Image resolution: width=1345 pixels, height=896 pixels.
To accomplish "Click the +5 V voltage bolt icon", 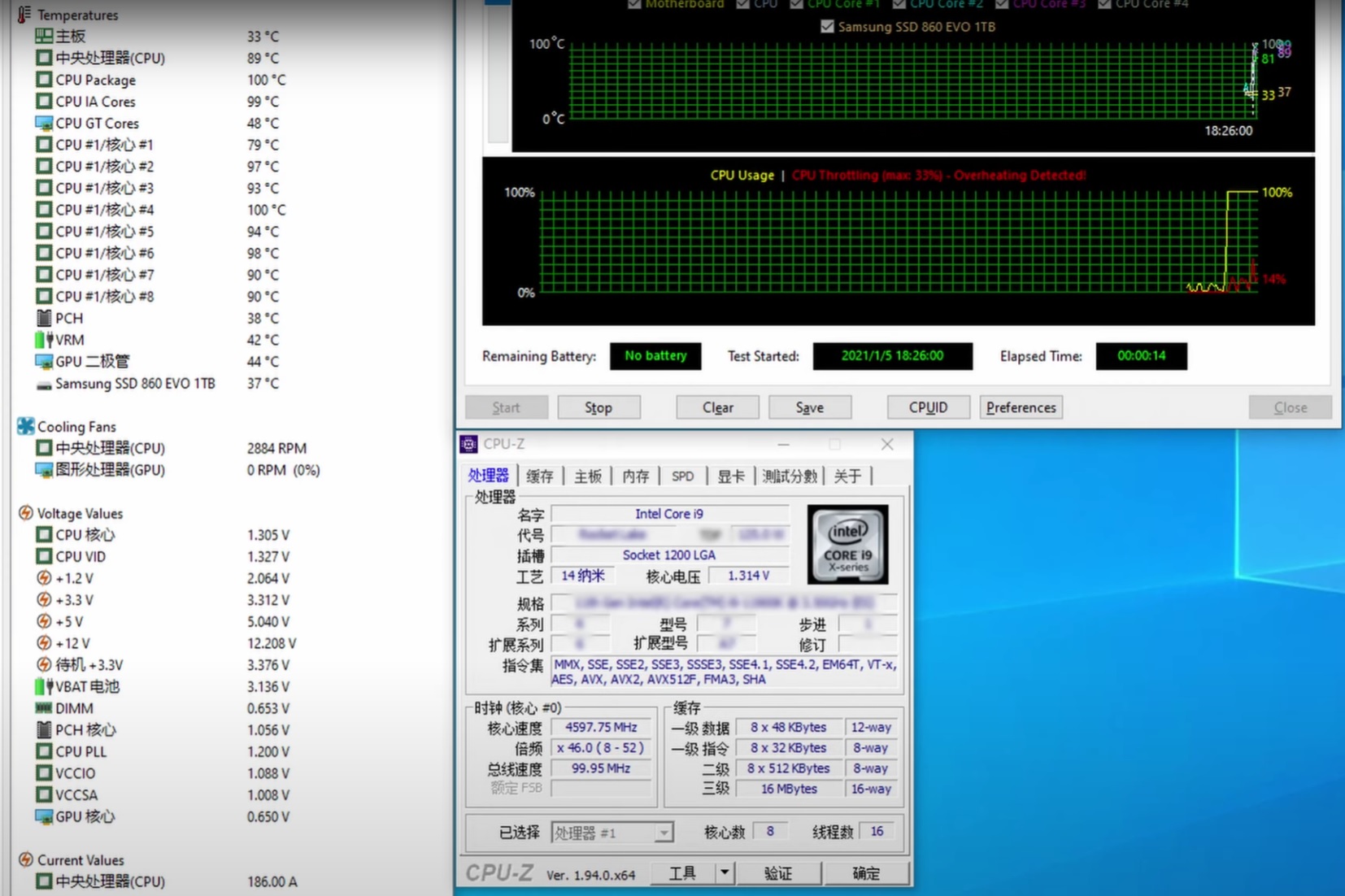I will click(x=44, y=621).
